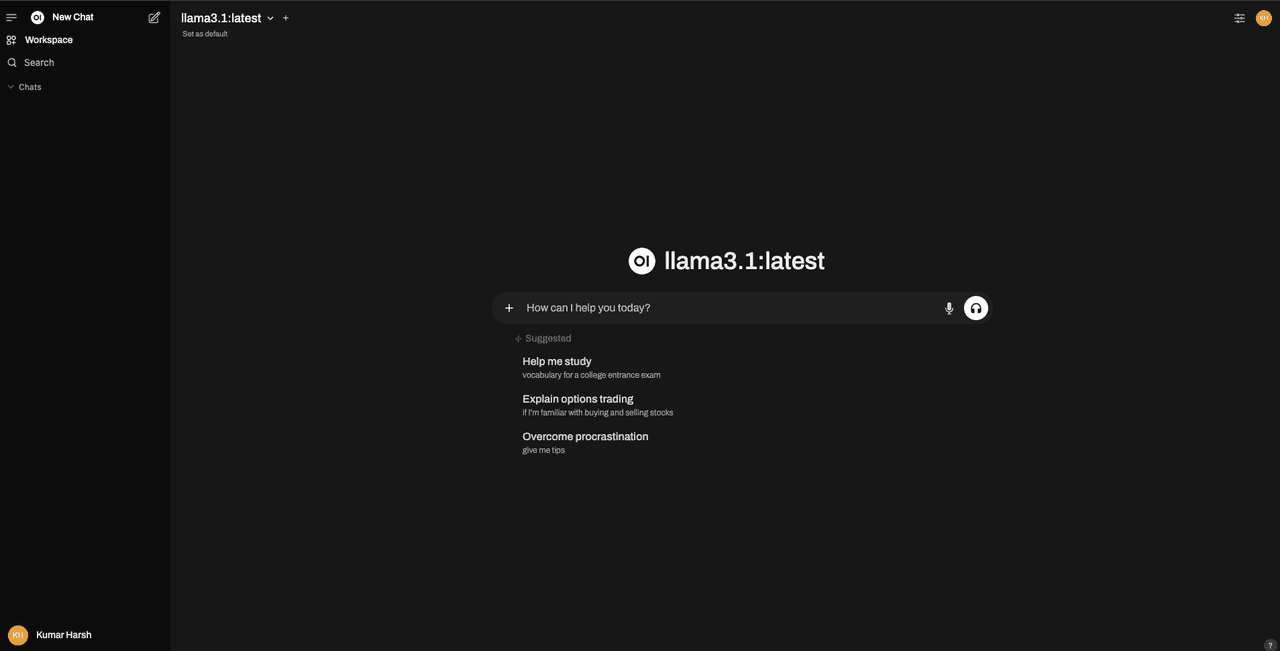
Task: Toggle the sidebar with hamburger icon
Action: pos(12,17)
